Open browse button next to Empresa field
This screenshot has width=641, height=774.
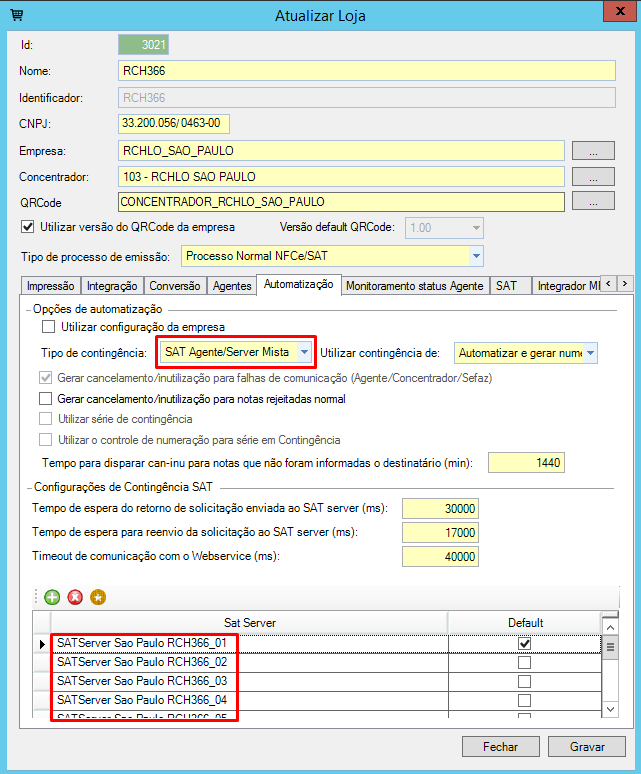[x=592, y=151]
